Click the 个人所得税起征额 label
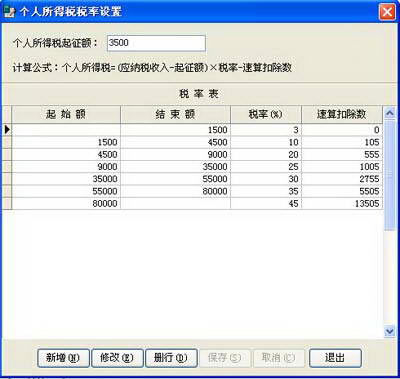The height and width of the screenshot is (379, 400). [55, 43]
